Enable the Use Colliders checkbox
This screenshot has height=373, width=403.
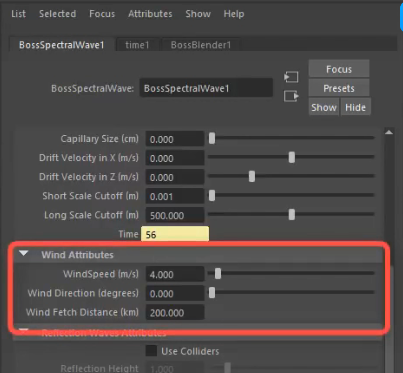point(151,351)
